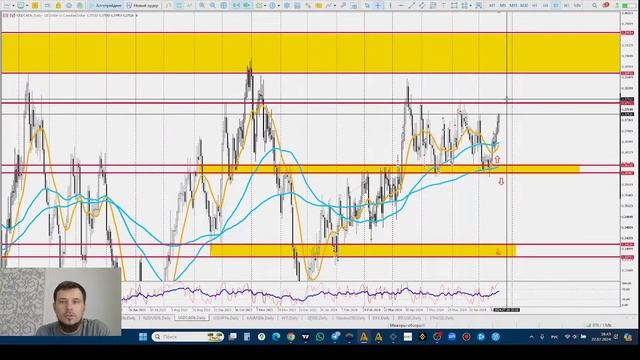Open the red notifications badge icon

click(606, 5)
